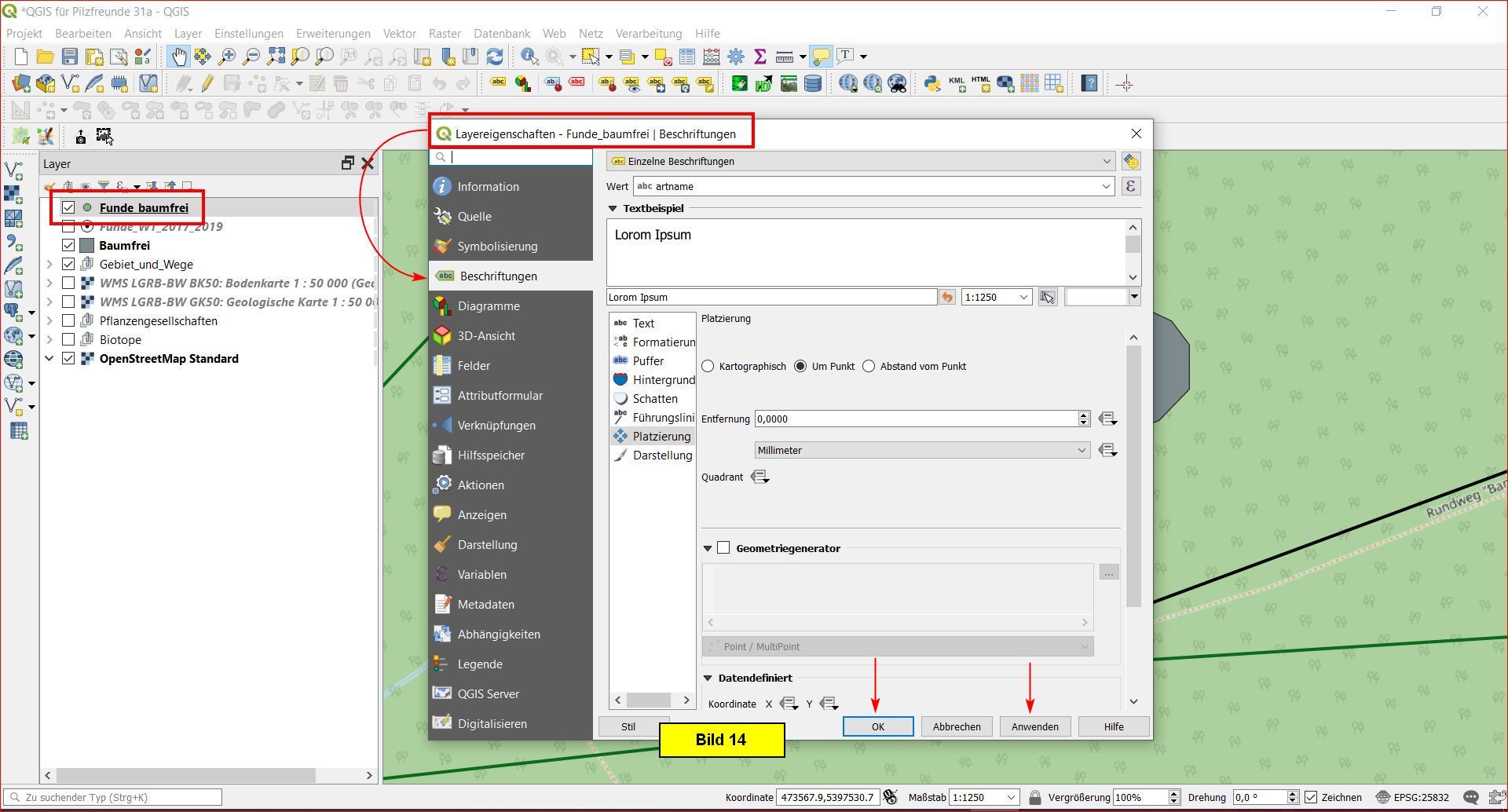Open the Einzelne Beschriftungen dropdown

pyautogui.click(x=861, y=161)
